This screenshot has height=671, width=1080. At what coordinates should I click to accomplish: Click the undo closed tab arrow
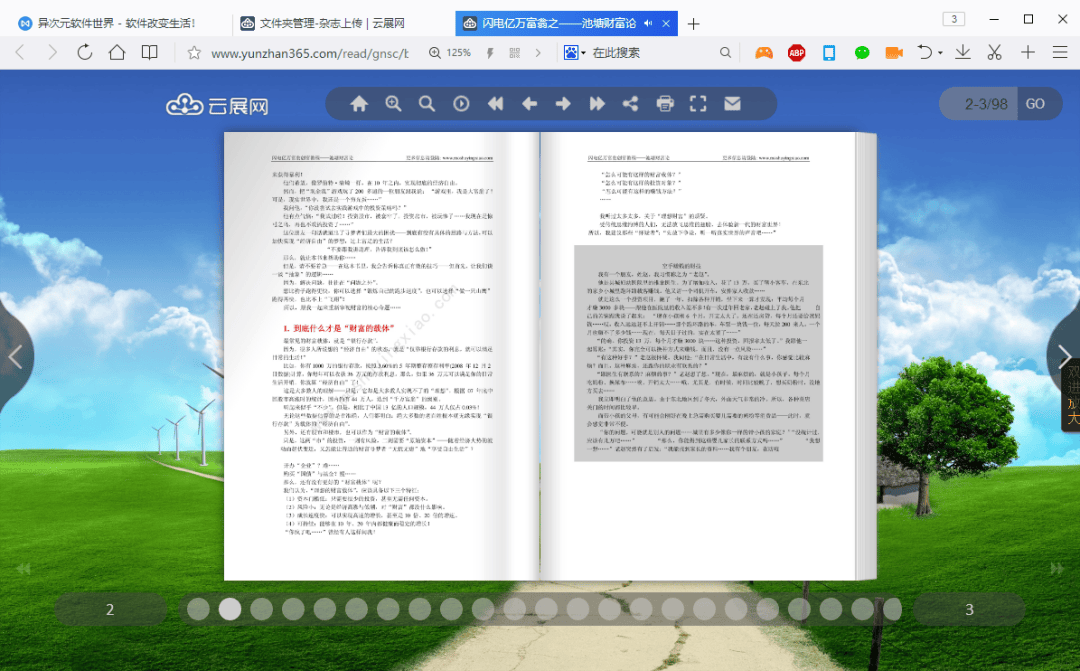click(925, 52)
